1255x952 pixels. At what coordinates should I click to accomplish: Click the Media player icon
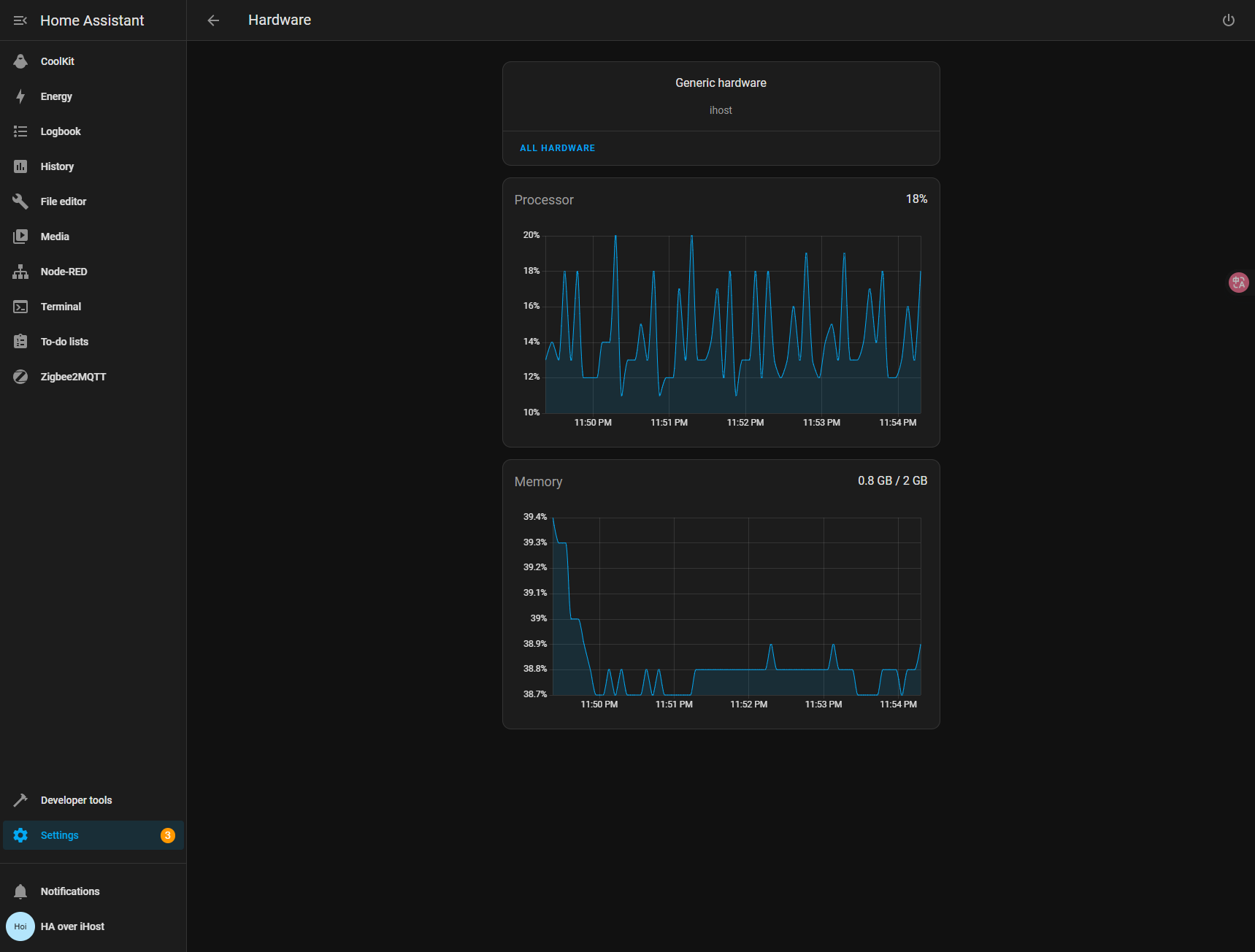(x=20, y=237)
